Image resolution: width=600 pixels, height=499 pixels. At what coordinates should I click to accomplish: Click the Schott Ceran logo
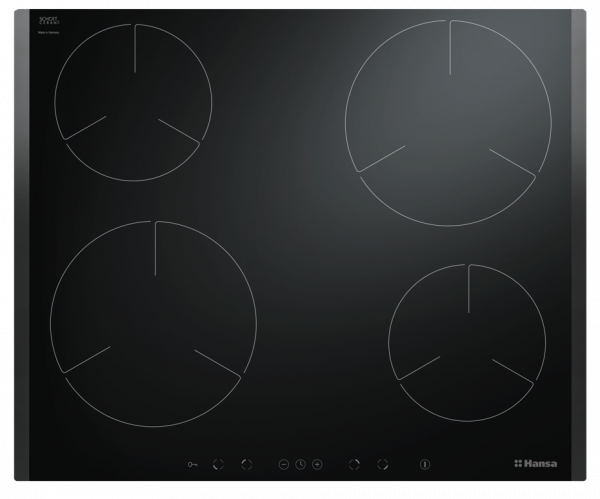point(48,20)
